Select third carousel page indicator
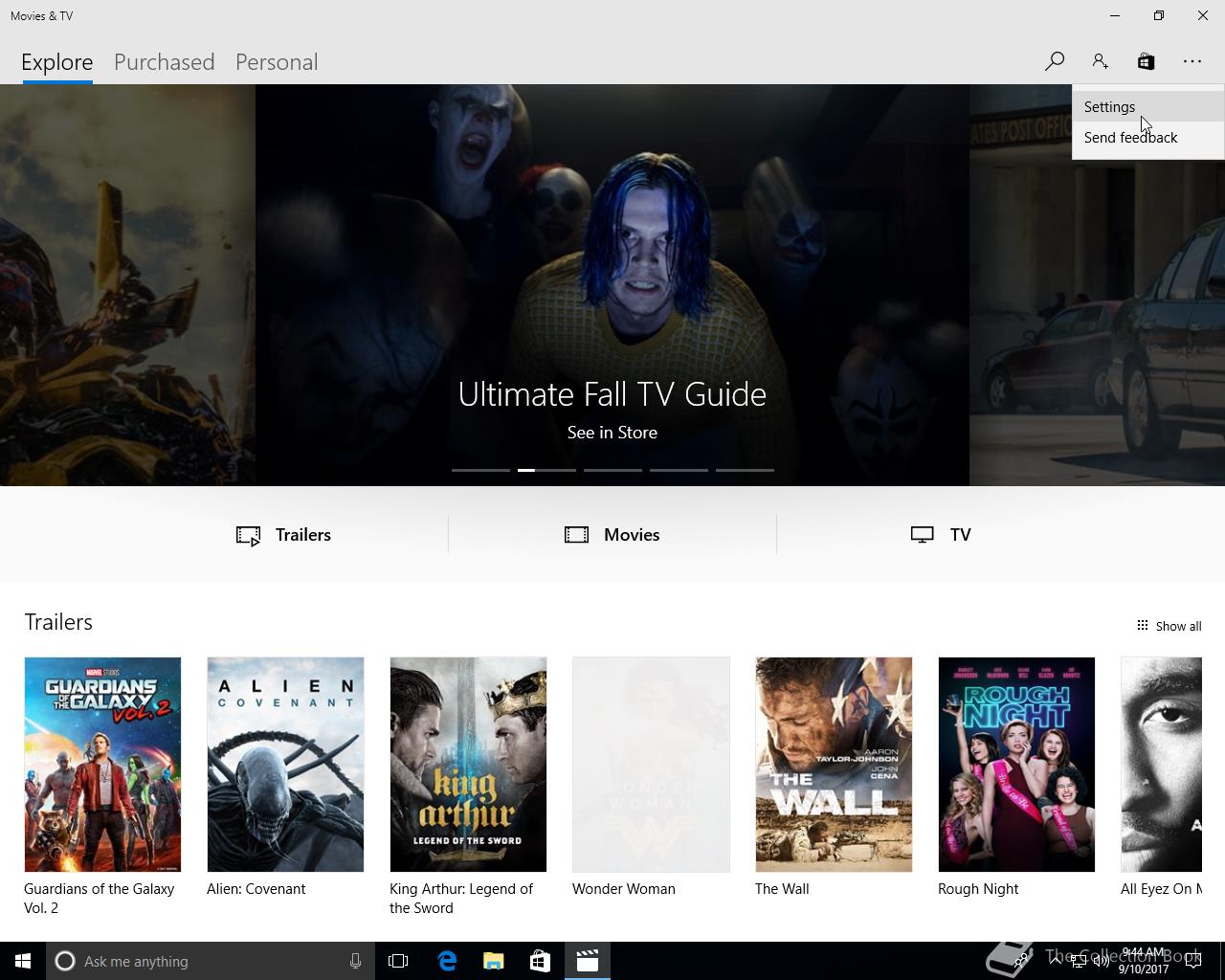The image size is (1225, 980). [612, 470]
